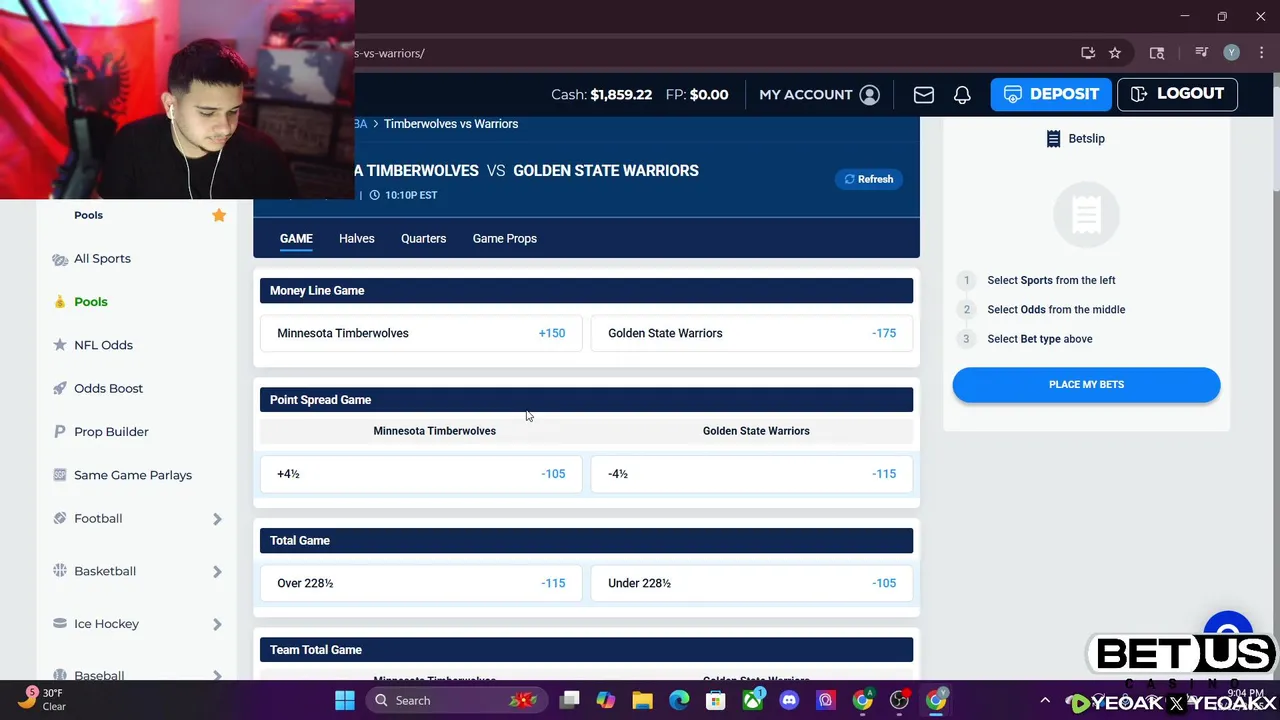Open All Sports in sidebar
This screenshot has height=720, width=1280.
pyautogui.click(x=102, y=259)
